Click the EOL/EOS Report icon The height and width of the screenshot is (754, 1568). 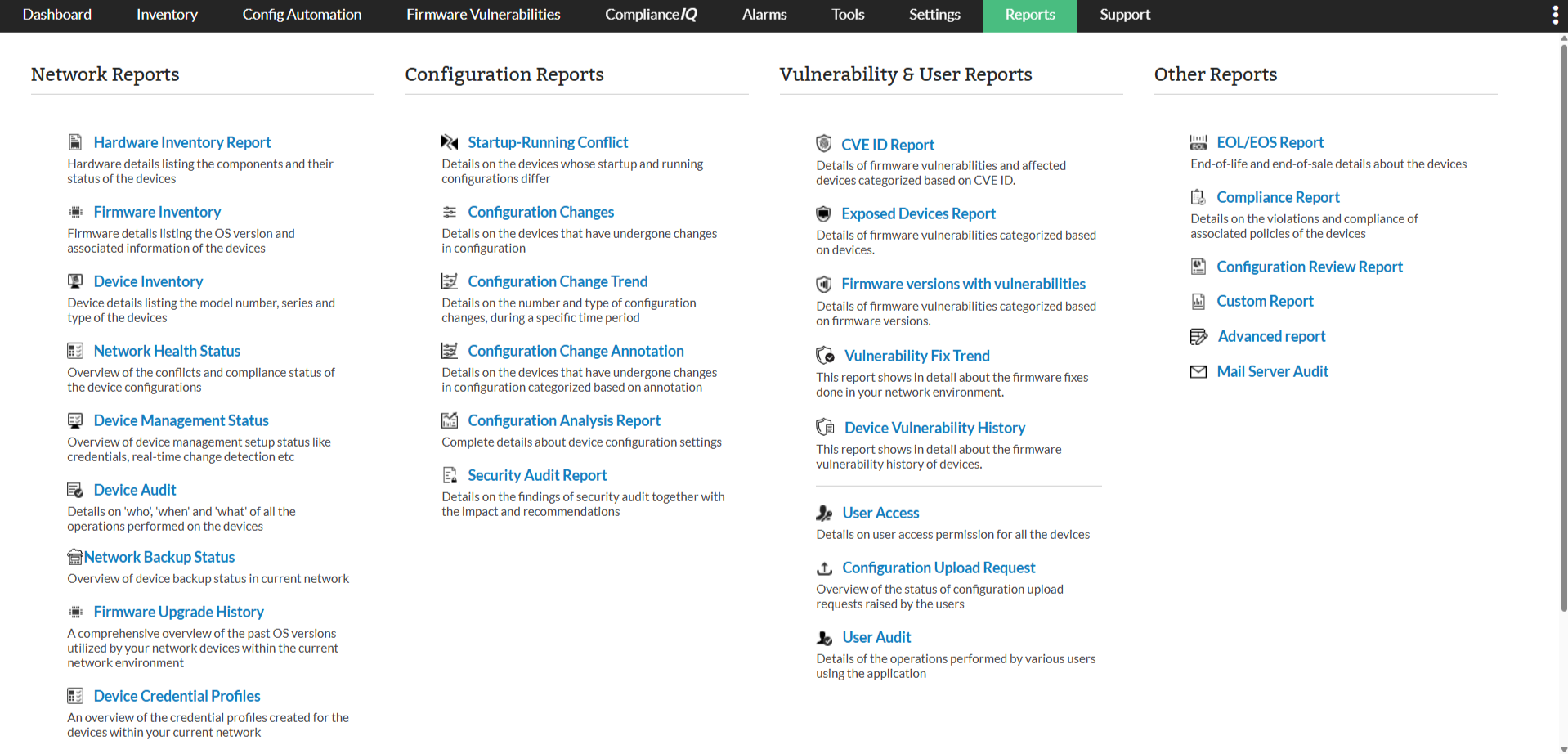click(1198, 143)
